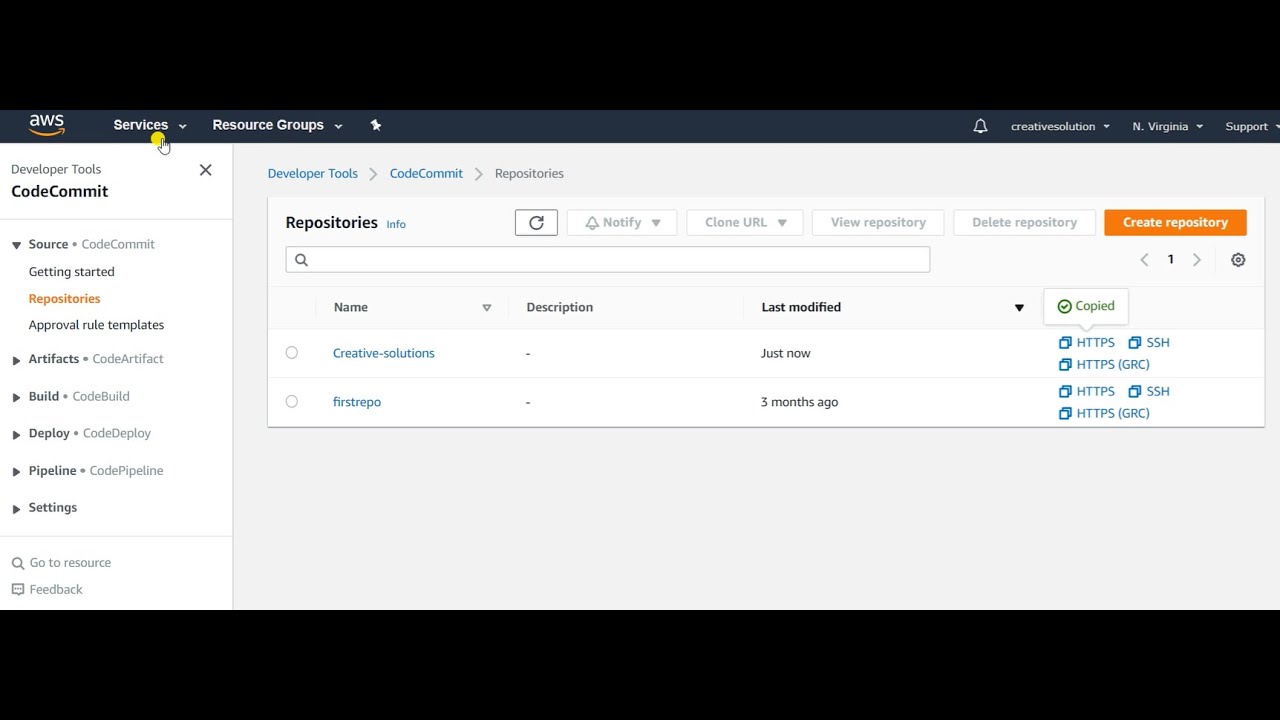Select the firstrepo radio button
Viewport: 1280px width, 720px height.
(292, 402)
